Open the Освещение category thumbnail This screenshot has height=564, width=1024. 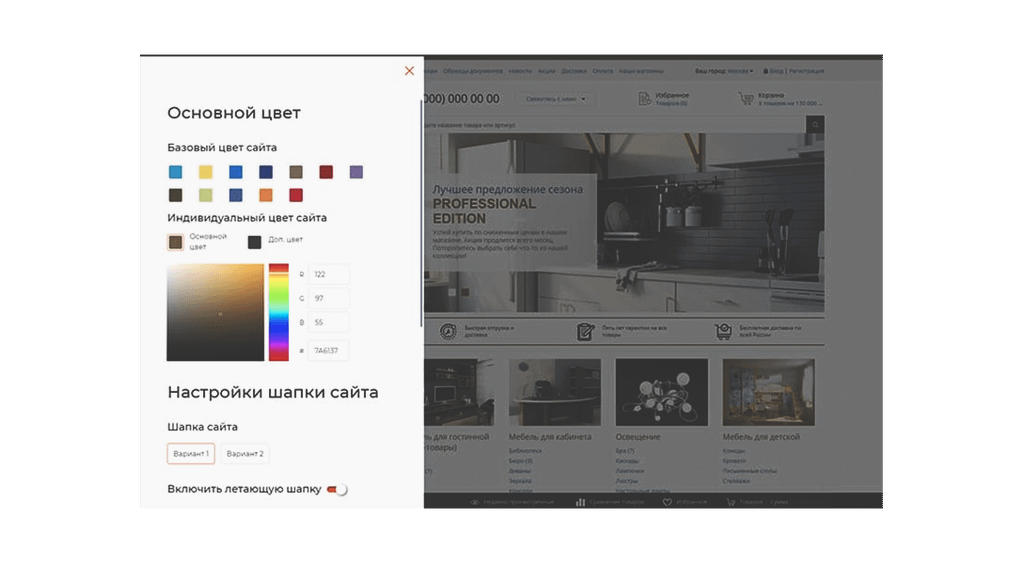point(662,392)
